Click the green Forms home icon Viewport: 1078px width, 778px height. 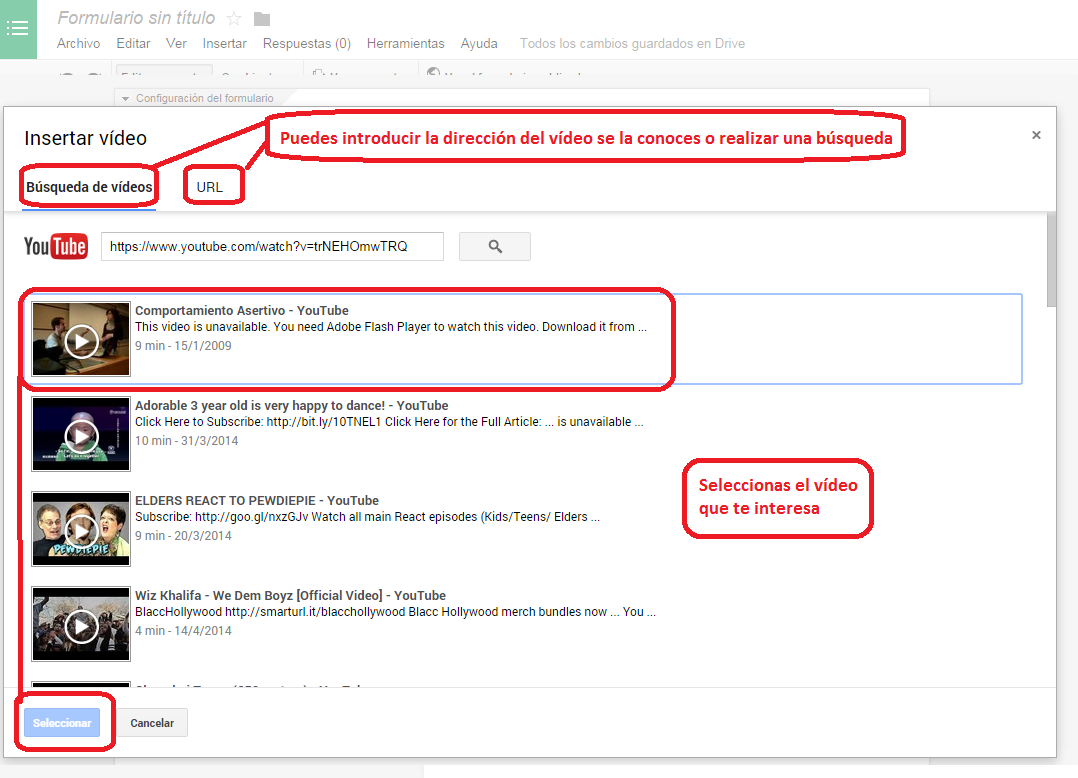point(18,29)
